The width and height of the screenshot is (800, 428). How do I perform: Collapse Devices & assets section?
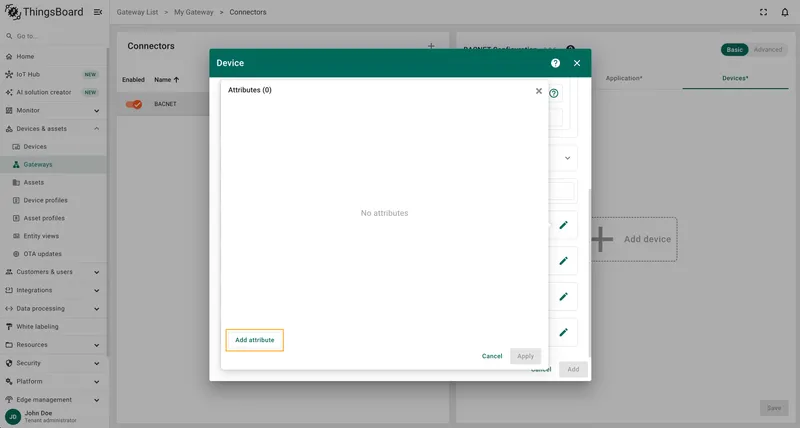pos(54,129)
